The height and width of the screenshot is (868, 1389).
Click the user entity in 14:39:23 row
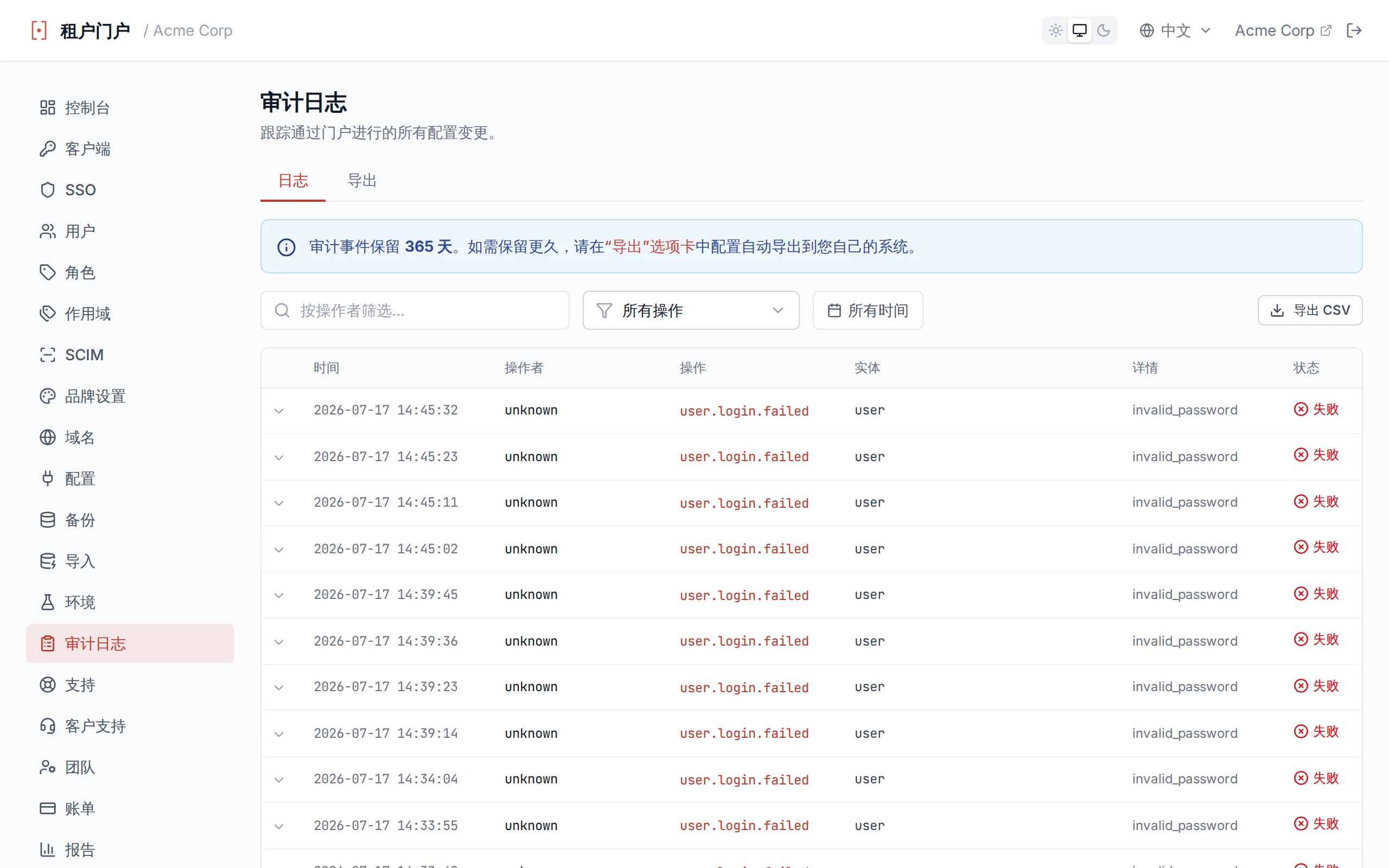870,687
